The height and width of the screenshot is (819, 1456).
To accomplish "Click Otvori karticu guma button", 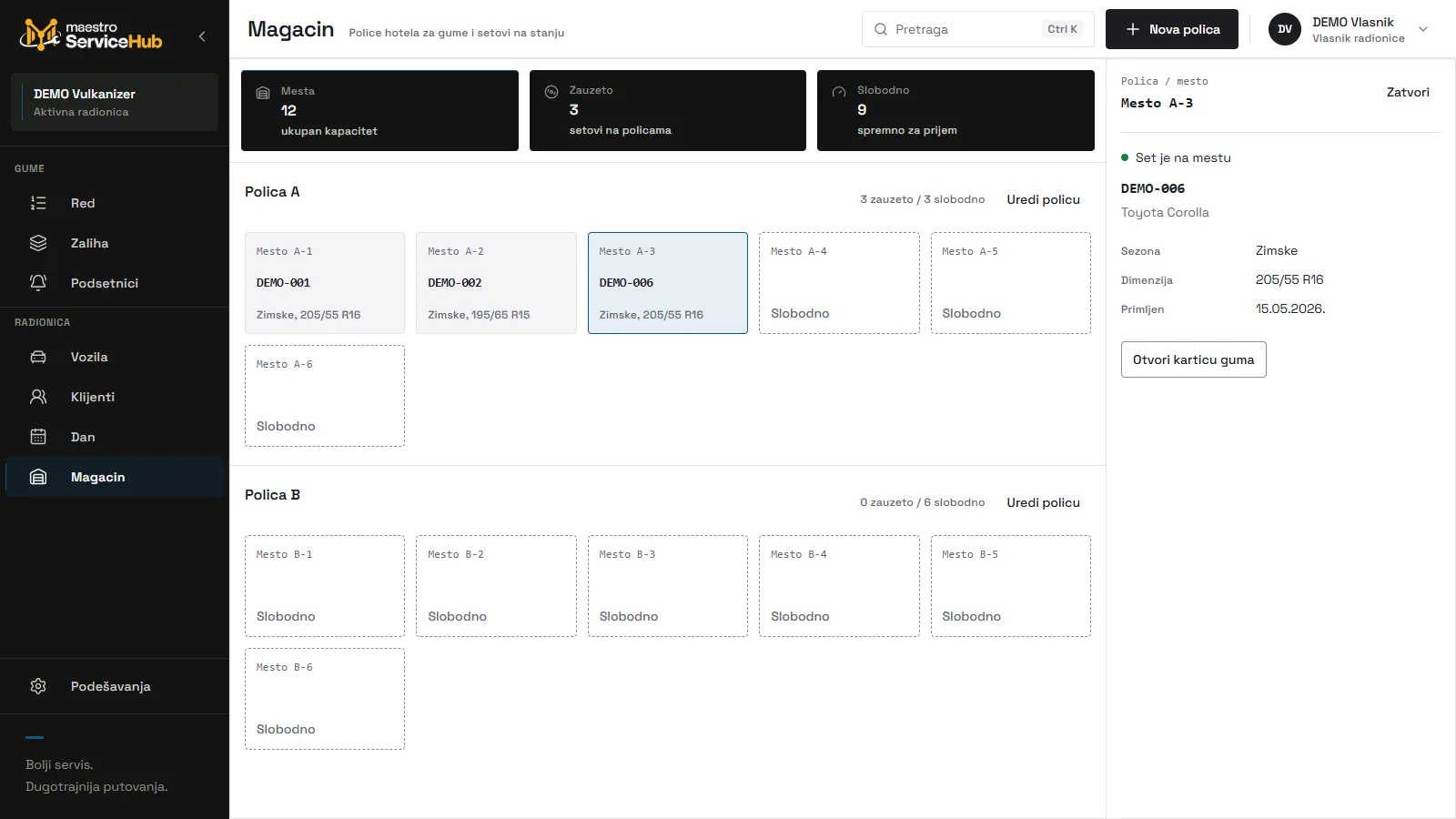I will pyautogui.click(x=1193, y=359).
